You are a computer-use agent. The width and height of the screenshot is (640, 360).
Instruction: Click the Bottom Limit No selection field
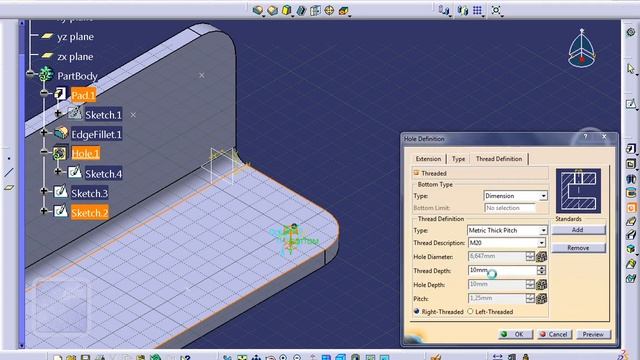pyautogui.click(x=509, y=208)
